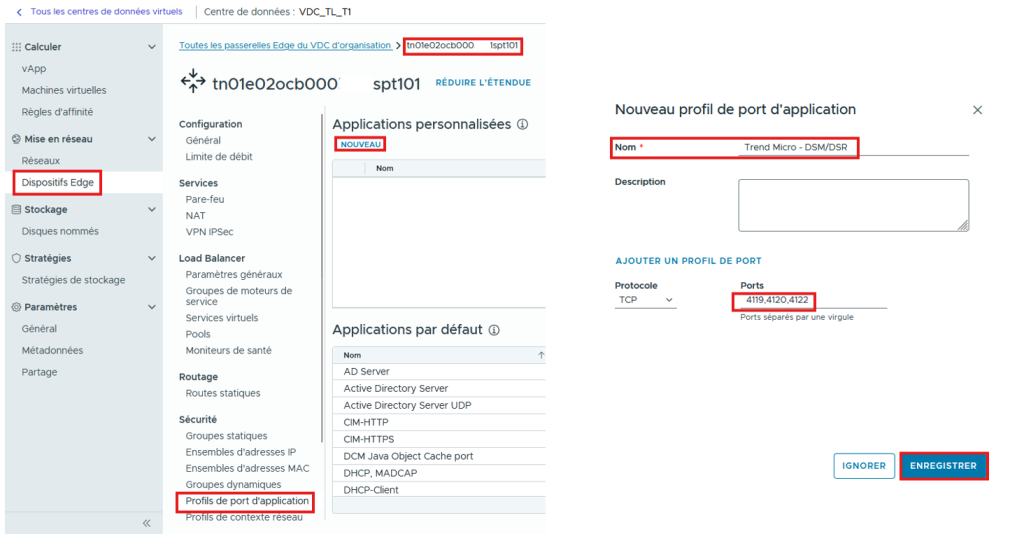The width and height of the screenshot is (1024, 548).
Task: Open the Pare-feu services page
Action: 205,199
